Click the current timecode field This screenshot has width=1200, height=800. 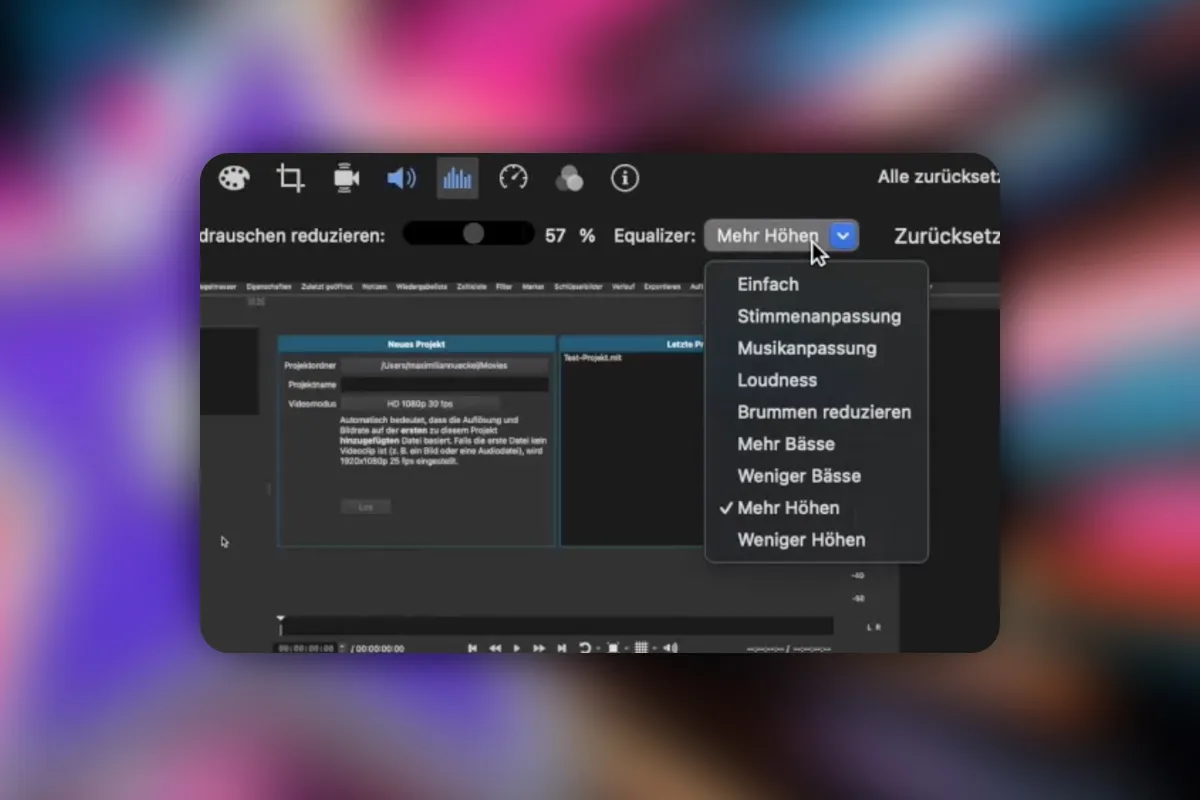306,649
